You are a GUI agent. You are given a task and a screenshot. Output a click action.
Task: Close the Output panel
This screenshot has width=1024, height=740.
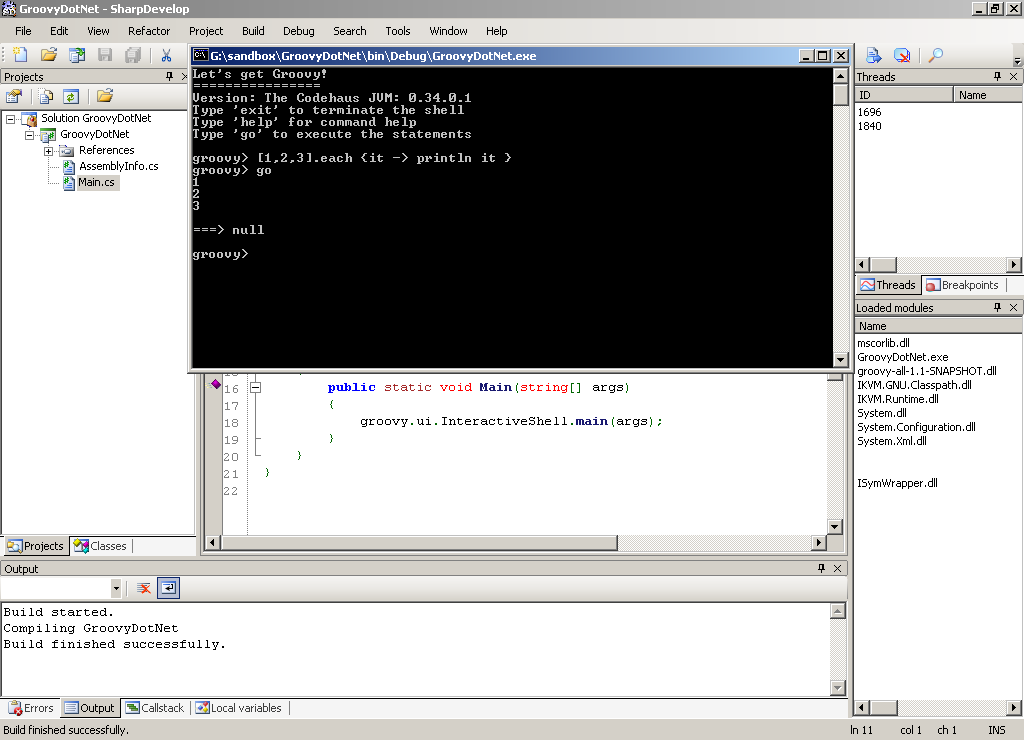click(x=838, y=568)
